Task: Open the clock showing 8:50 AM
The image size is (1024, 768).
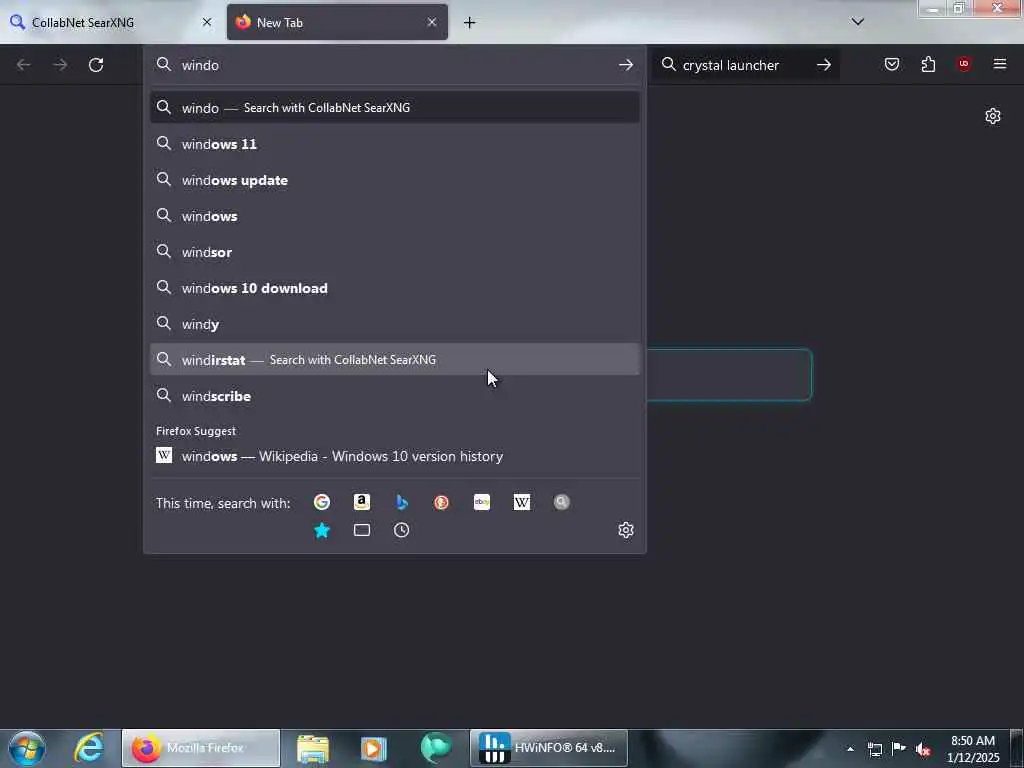Action: click(973, 749)
